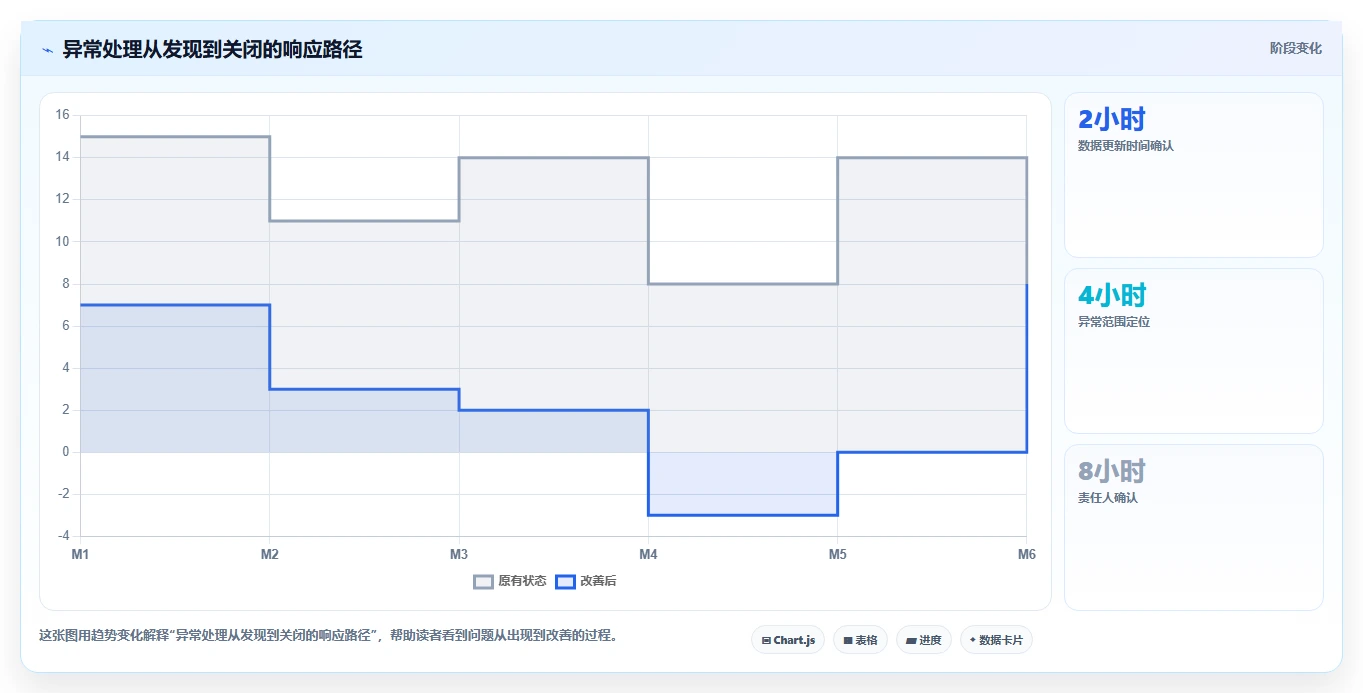Viewport: 1363px width, 693px height.
Task: Toggle the 改善后 legend swatch
Action: click(565, 581)
